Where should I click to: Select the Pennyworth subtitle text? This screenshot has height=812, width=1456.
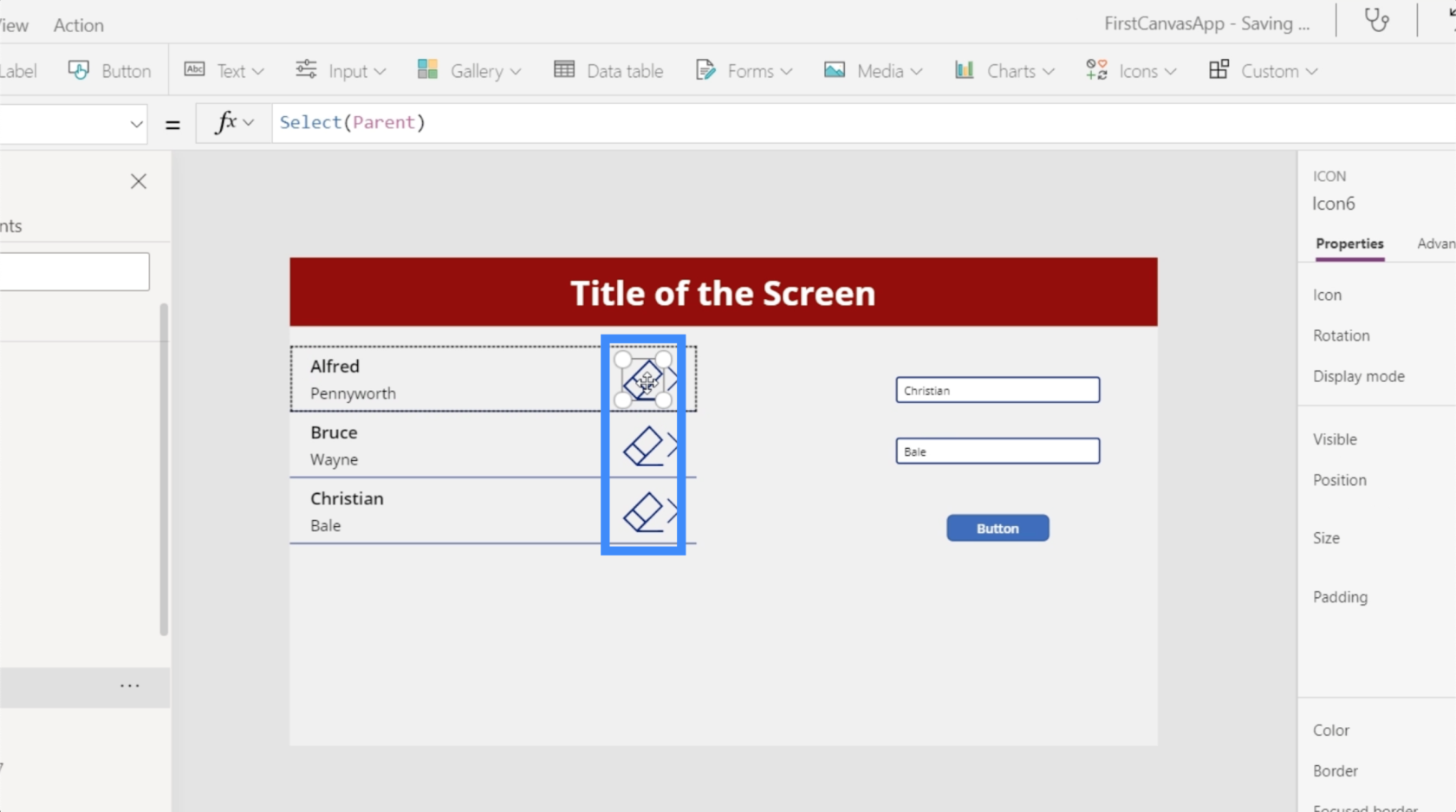353,393
